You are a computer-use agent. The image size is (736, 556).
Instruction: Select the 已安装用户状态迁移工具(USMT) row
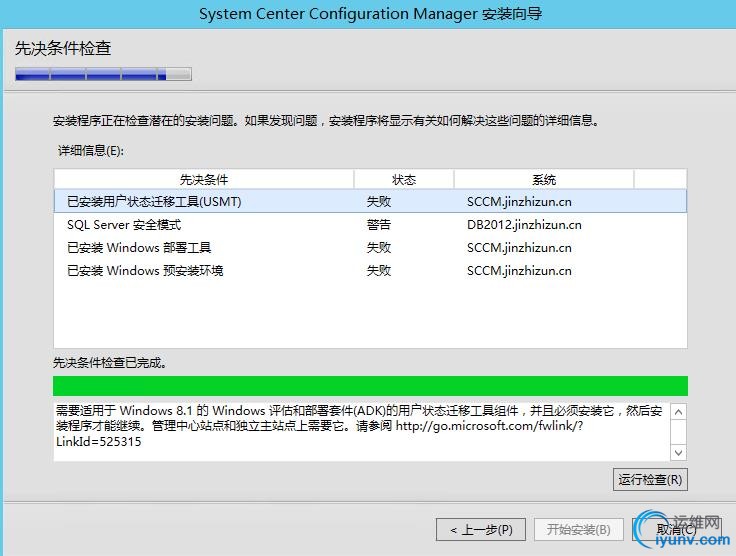[154, 201]
